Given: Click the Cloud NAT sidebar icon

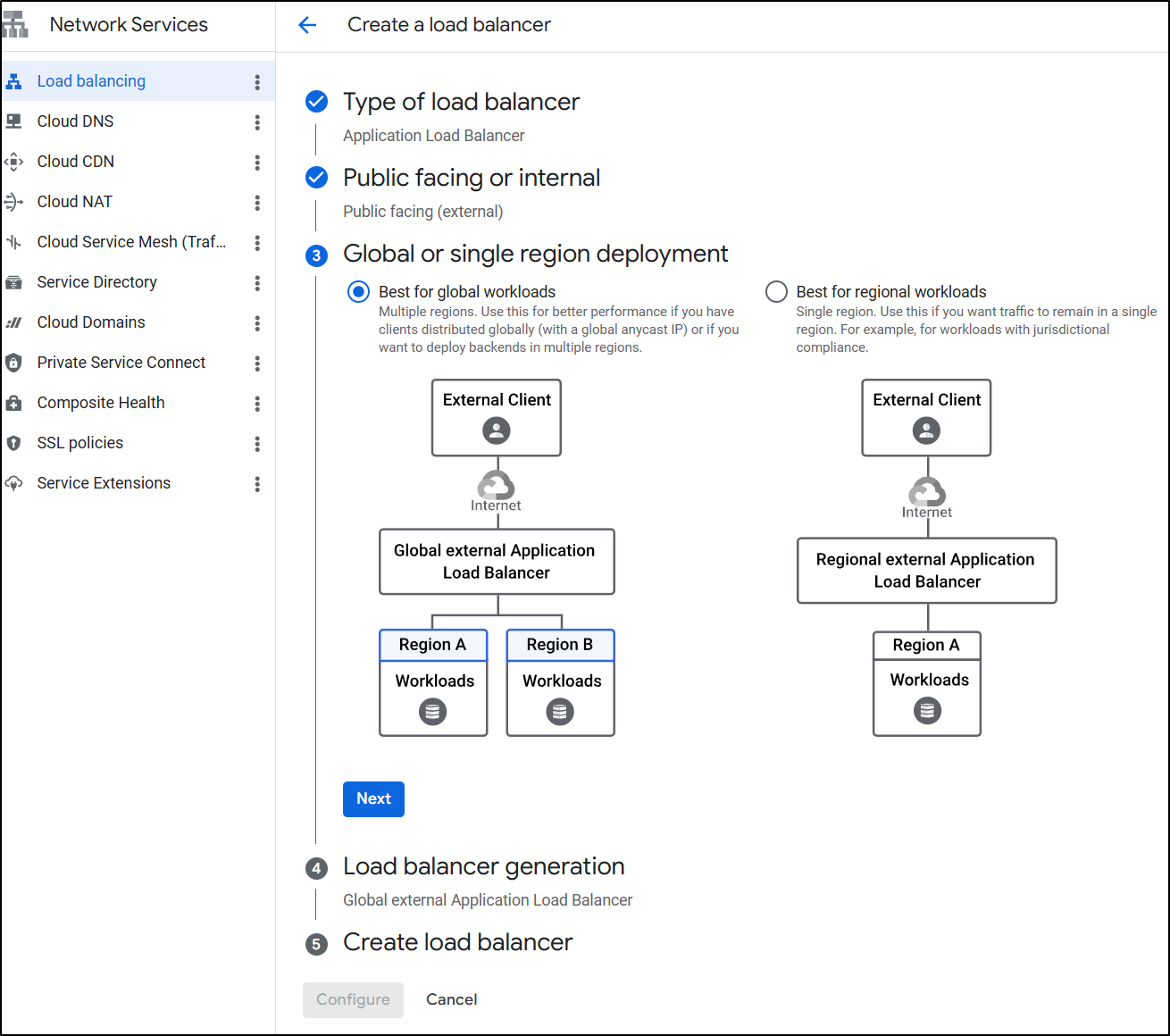Looking at the screenshot, I should pyautogui.click(x=13, y=202).
